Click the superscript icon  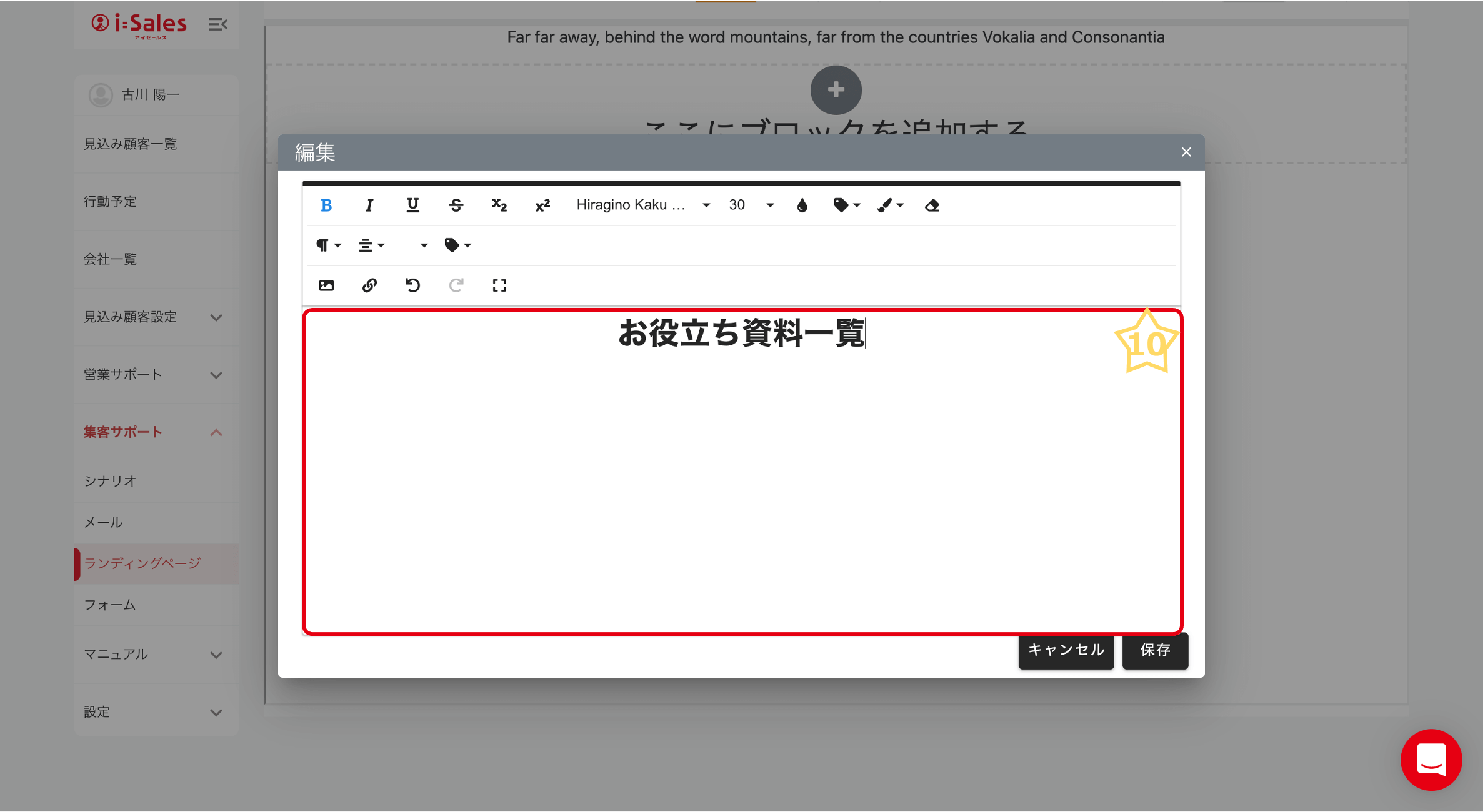point(542,205)
